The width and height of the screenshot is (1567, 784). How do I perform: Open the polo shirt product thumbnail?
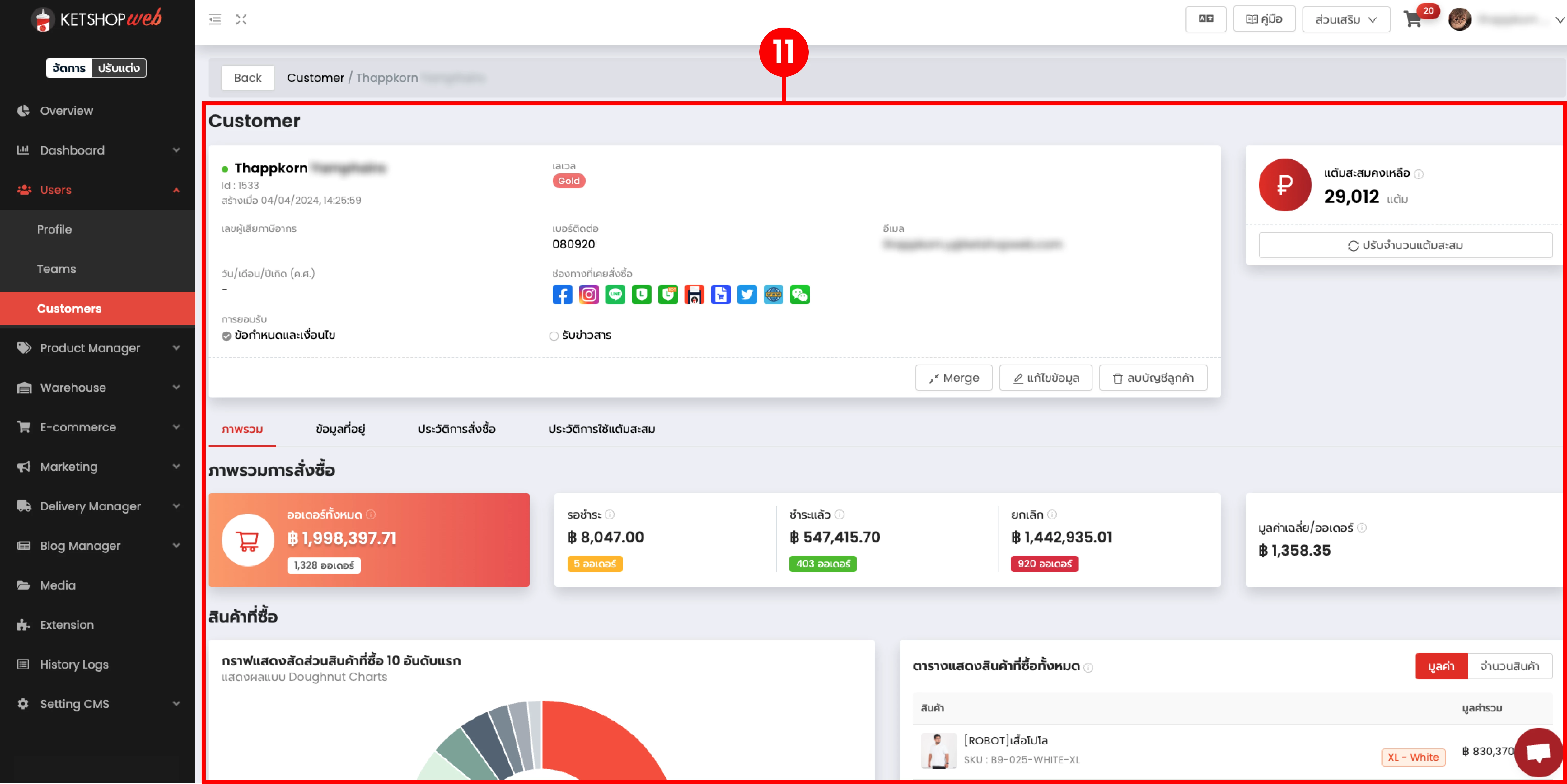point(939,750)
